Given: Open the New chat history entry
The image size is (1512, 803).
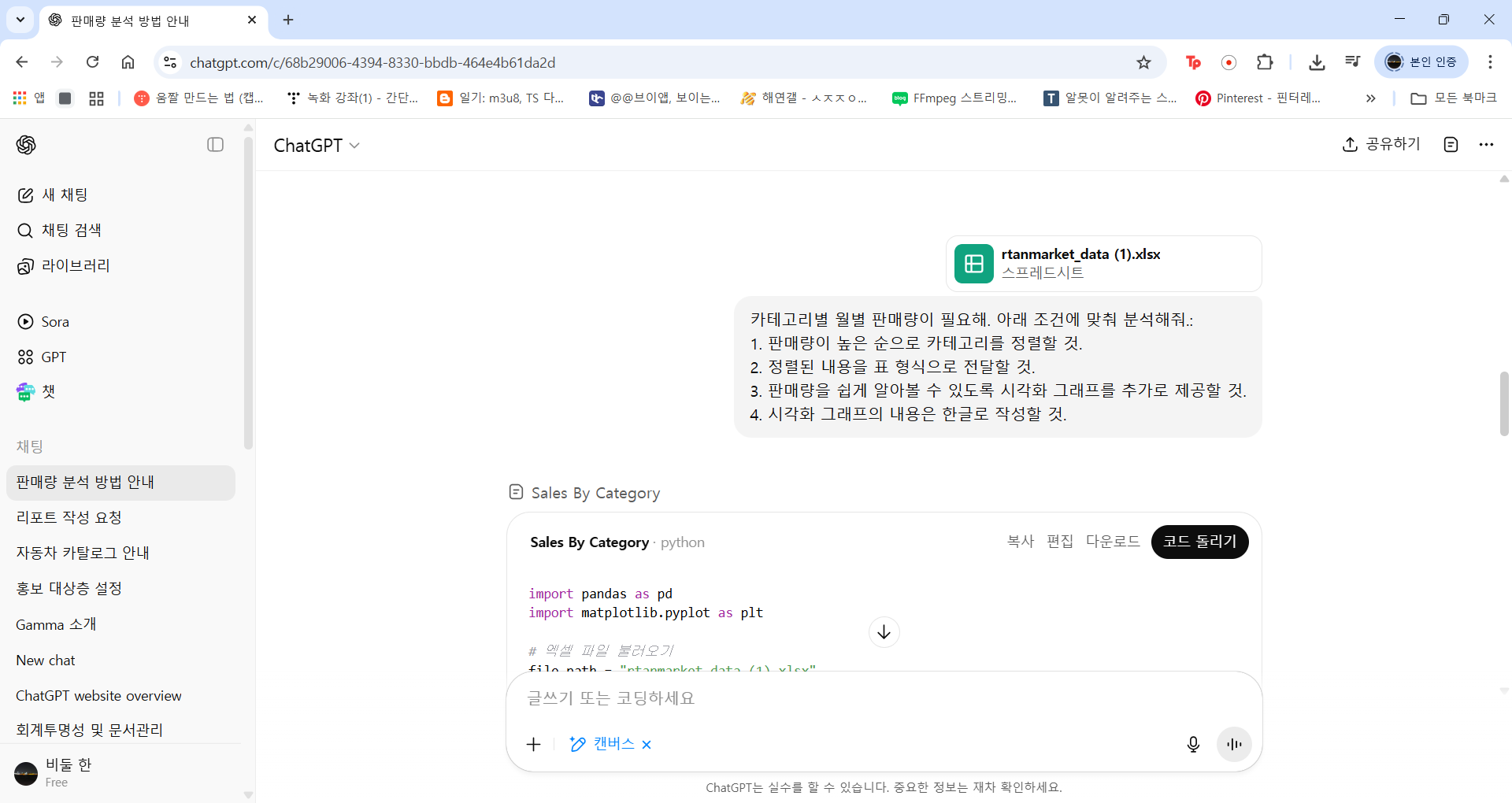Looking at the screenshot, I should (120, 661).
